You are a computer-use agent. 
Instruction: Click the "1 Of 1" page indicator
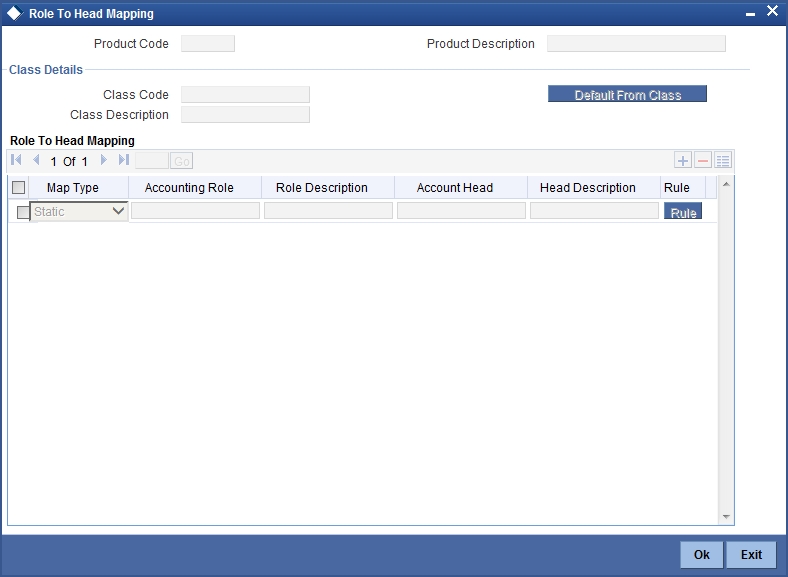coord(69,161)
